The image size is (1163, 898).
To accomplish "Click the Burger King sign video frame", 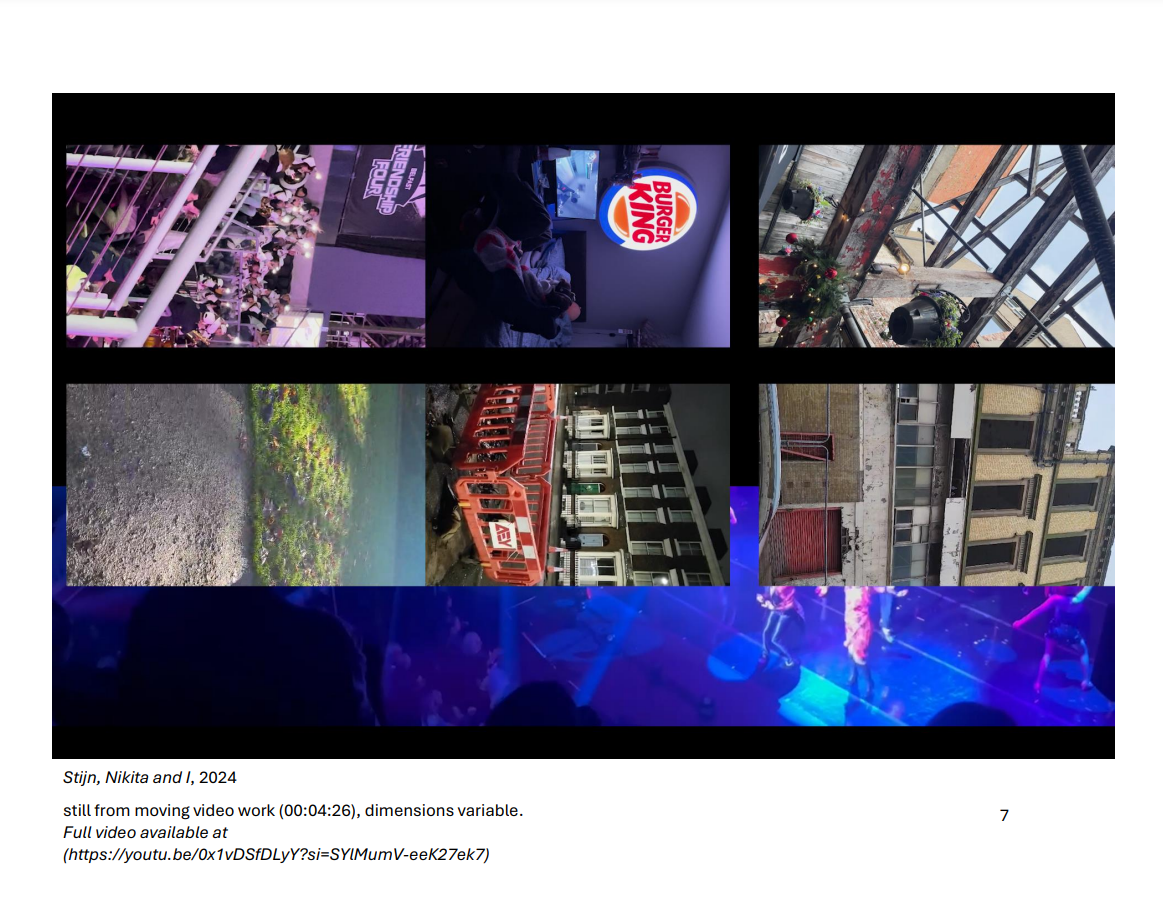I will click(578, 246).
